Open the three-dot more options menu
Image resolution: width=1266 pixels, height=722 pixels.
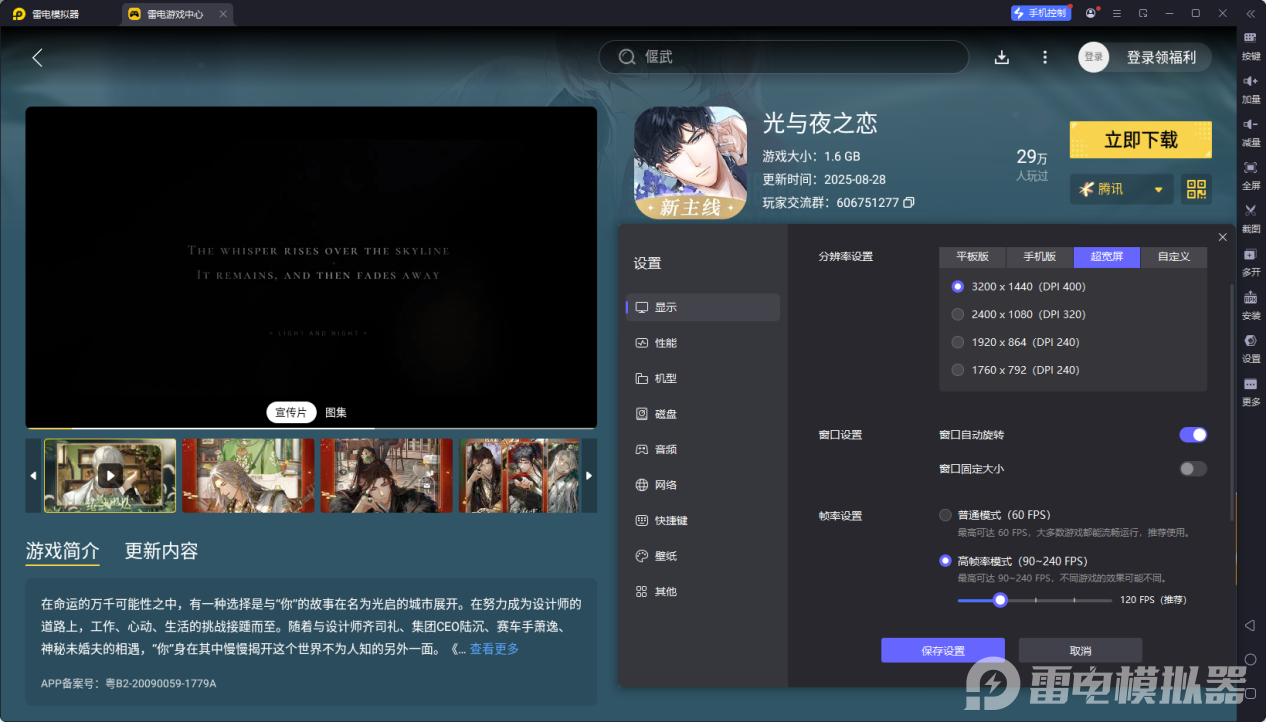coord(1045,57)
